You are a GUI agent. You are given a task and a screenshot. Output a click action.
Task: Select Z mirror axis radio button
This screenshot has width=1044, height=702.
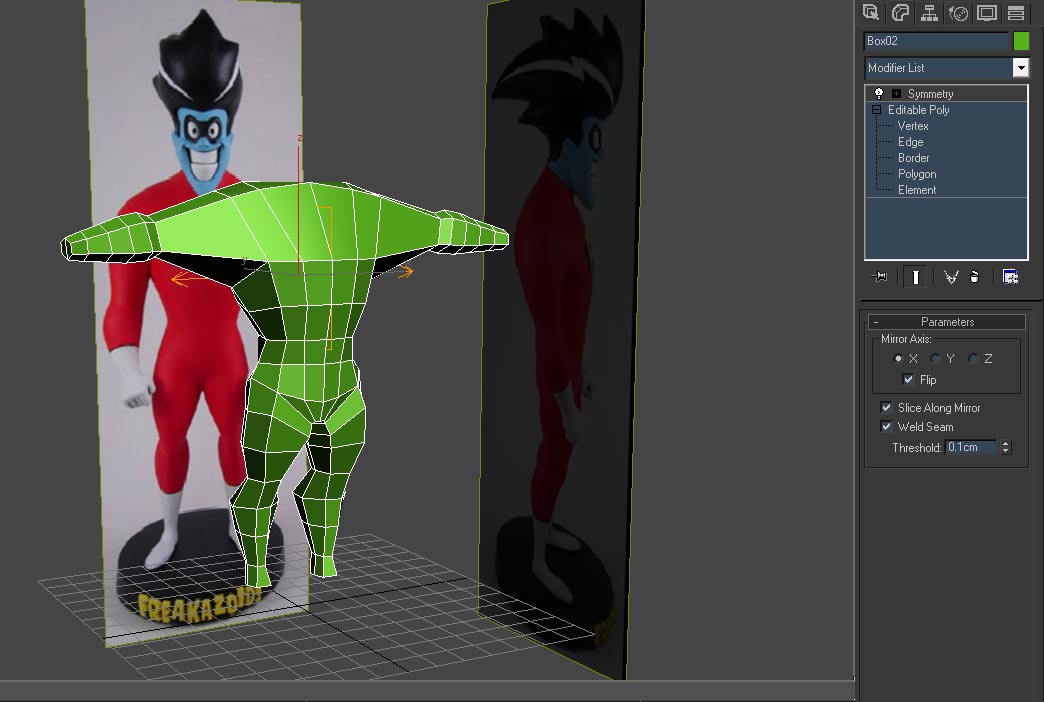point(973,358)
